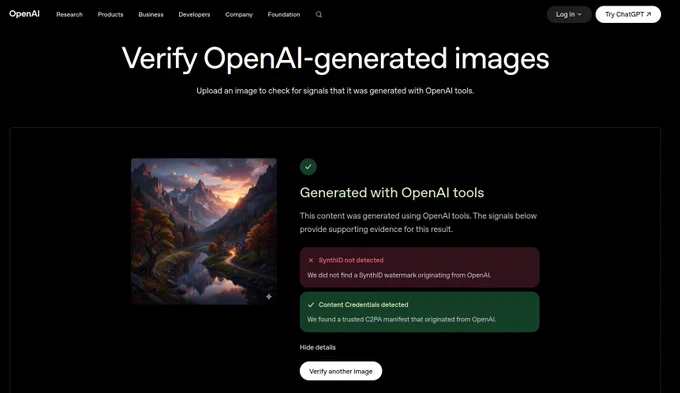Click the X icon beside SynthID not detected

point(311,260)
